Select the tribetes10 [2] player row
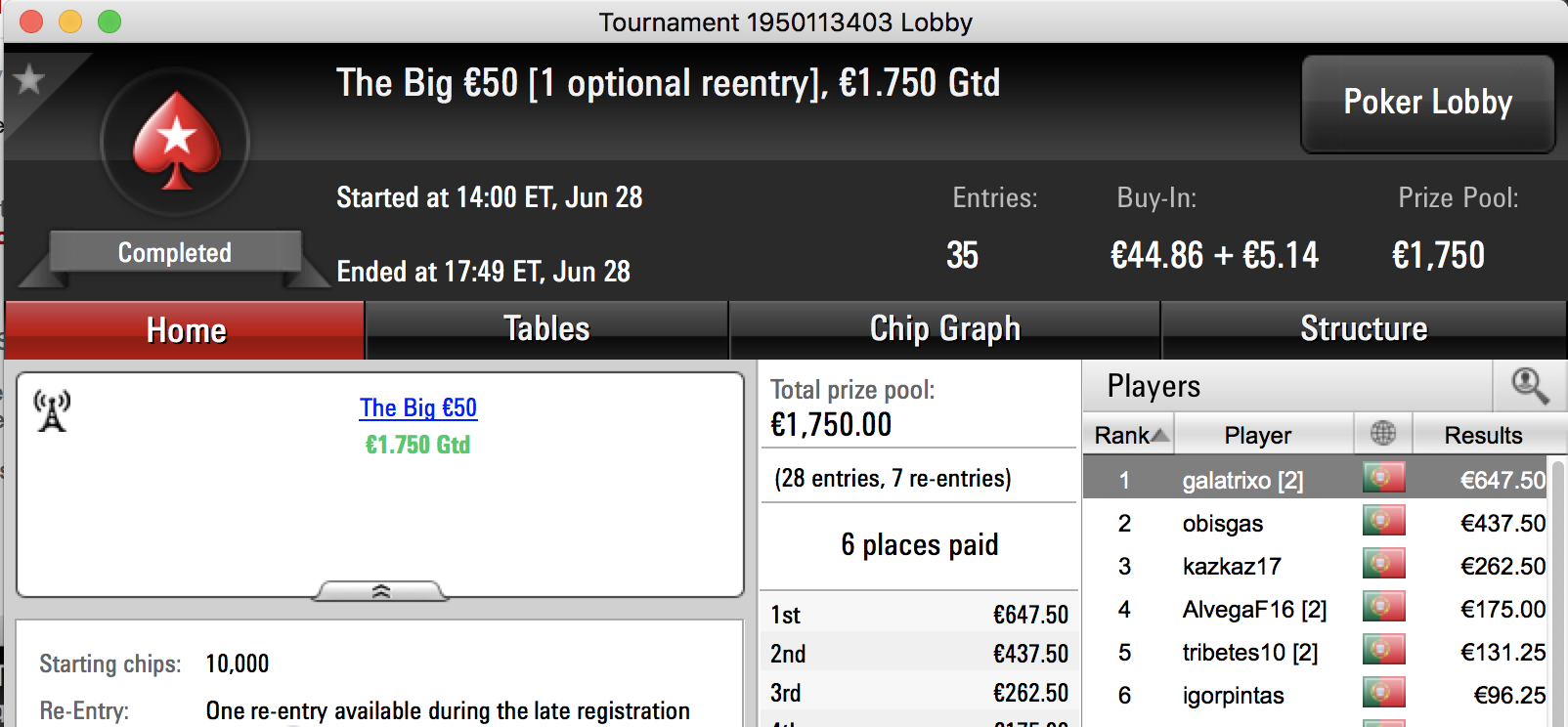This screenshot has height=727, width=1568. point(1316,652)
